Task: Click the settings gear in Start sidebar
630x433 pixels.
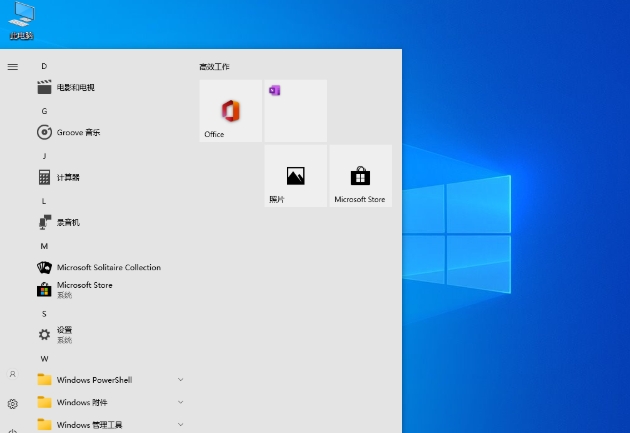Action: click(13, 404)
